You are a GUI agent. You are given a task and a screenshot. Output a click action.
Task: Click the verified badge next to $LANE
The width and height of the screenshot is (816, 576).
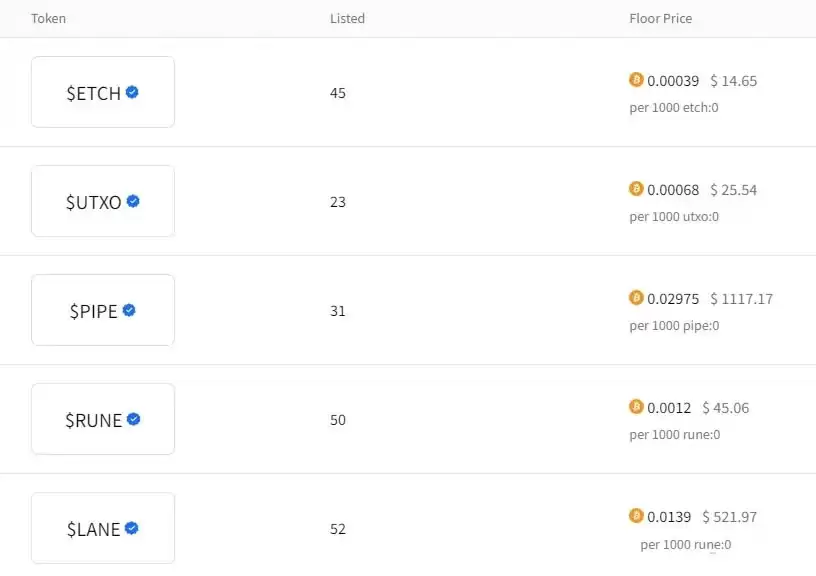[131, 528]
